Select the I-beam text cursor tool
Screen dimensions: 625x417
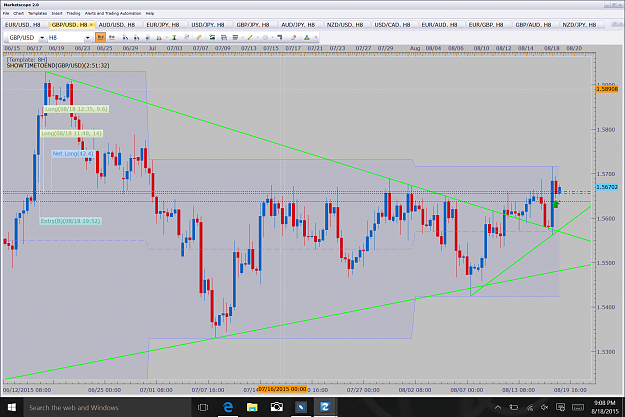click(174, 37)
